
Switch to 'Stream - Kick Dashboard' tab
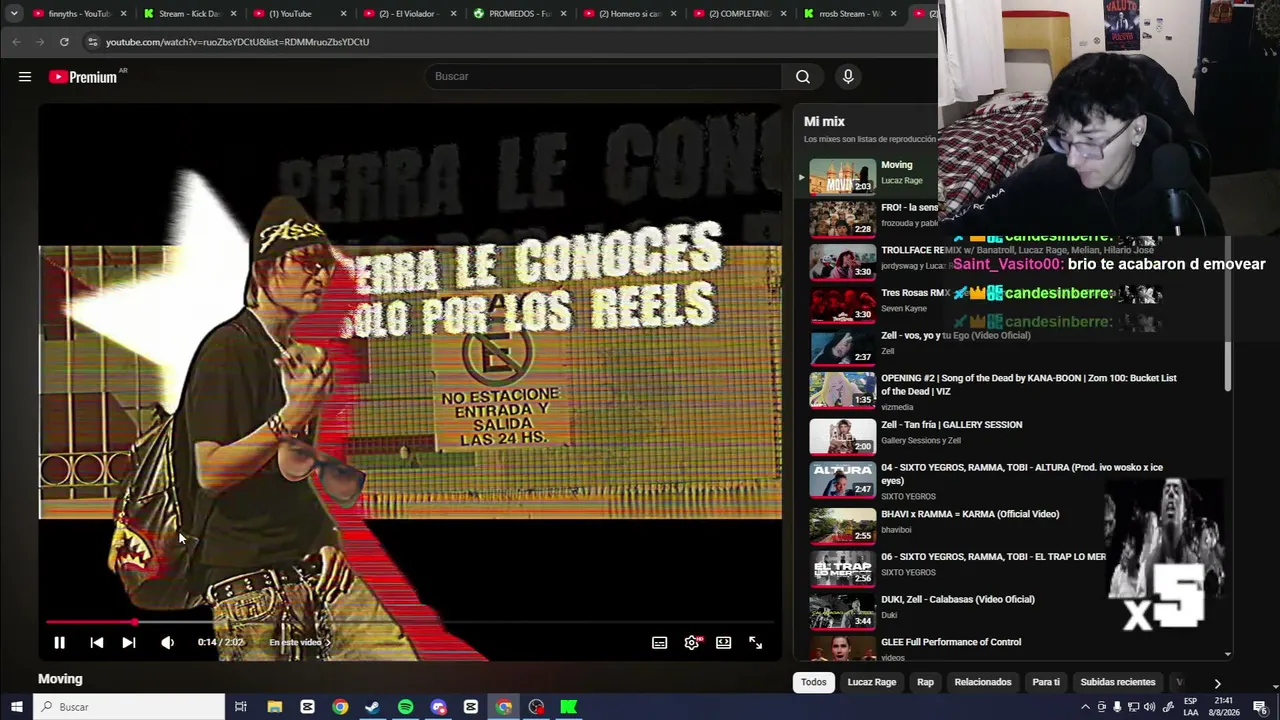click(188, 14)
